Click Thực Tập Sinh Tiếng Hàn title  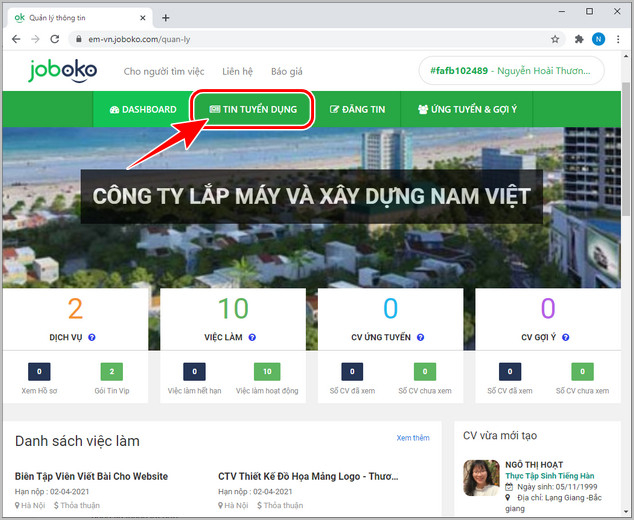[x=550, y=476]
